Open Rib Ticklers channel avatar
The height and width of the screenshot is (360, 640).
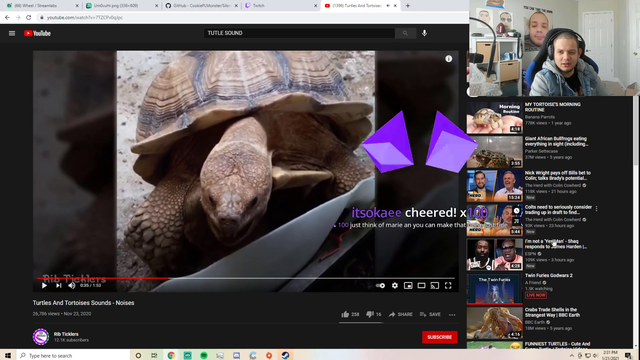41,337
